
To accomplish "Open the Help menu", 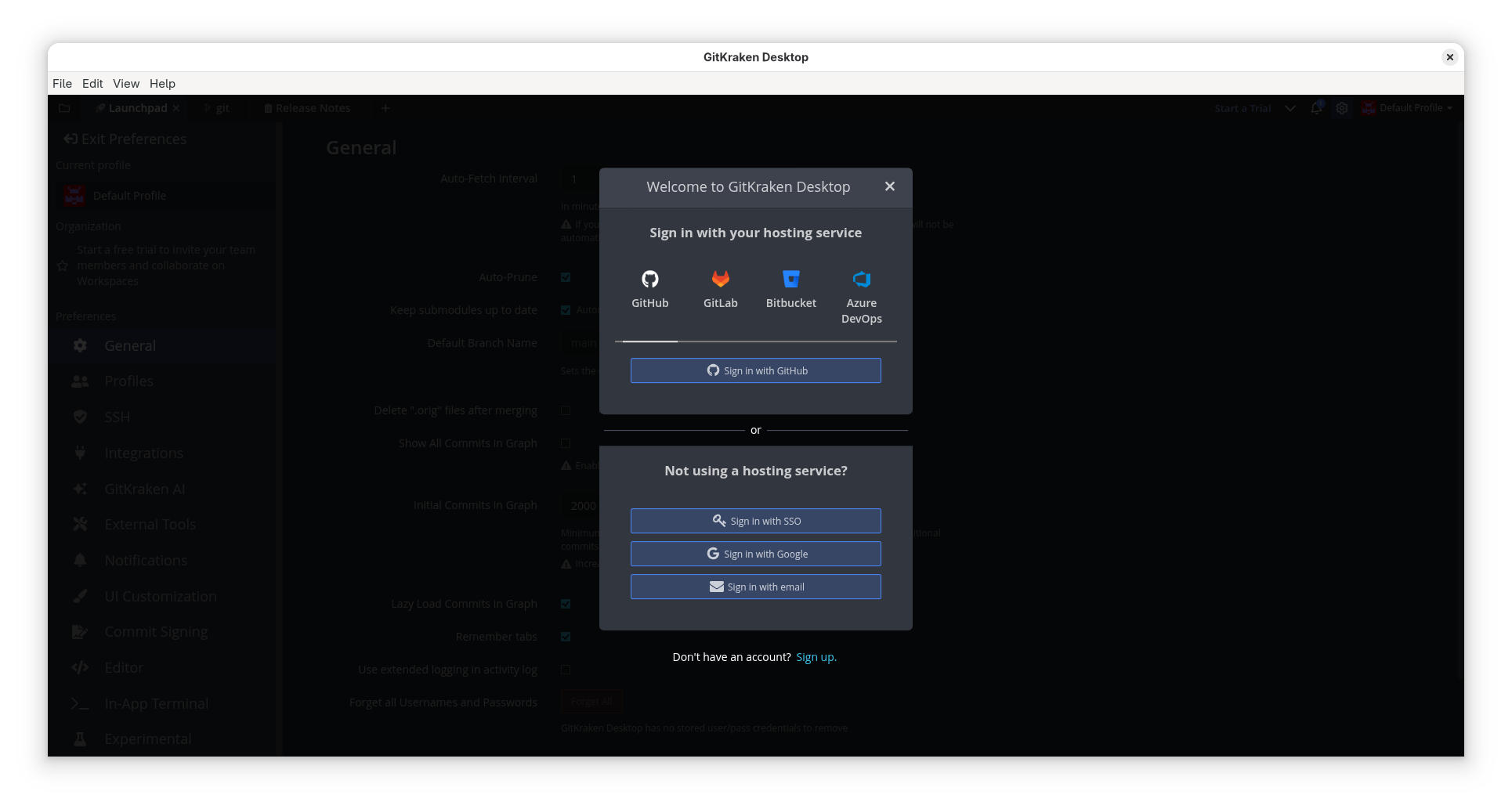I will pos(162,84).
